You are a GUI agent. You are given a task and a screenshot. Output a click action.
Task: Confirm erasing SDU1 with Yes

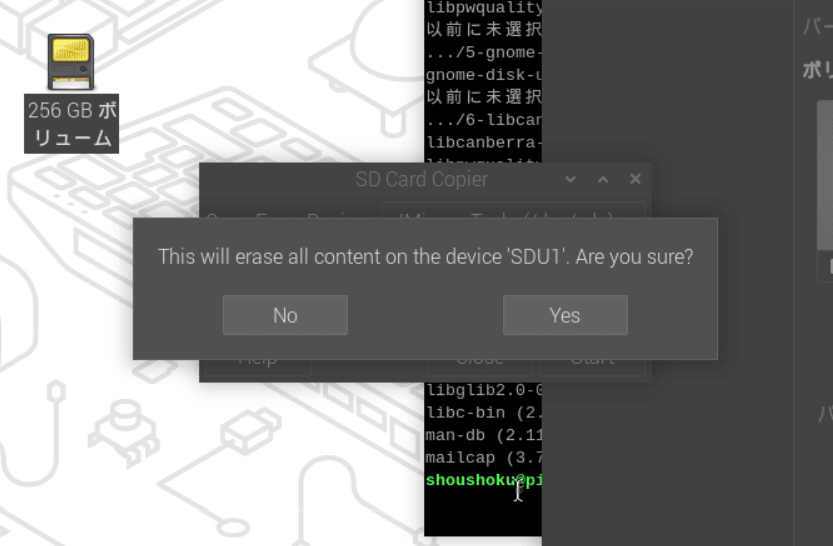565,315
